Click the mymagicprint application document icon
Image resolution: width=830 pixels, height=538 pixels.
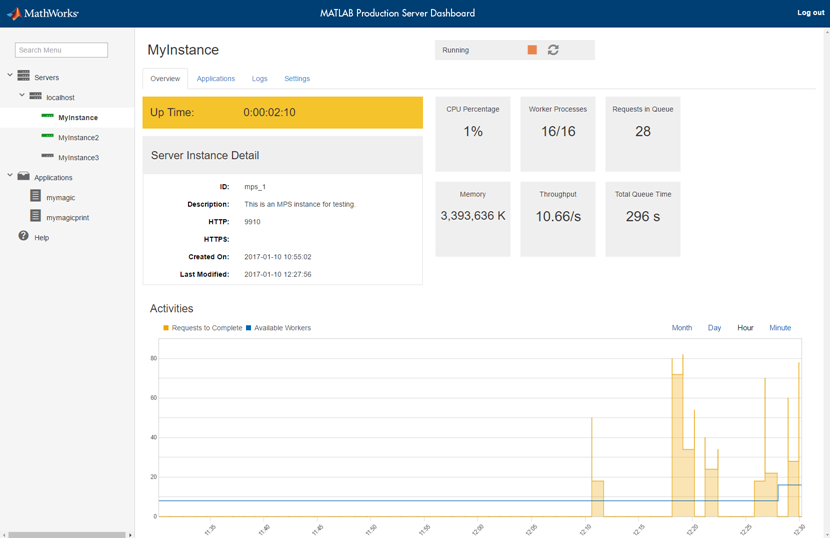[x=35, y=216]
